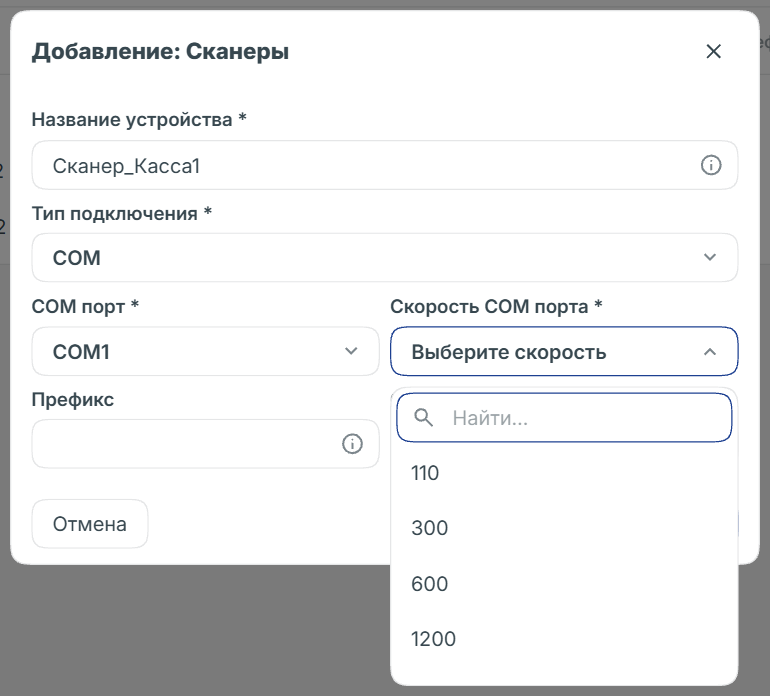The image size is (770, 696).
Task: Edit the Название устройства field with Сканер_Касса1
Action: coord(385,165)
